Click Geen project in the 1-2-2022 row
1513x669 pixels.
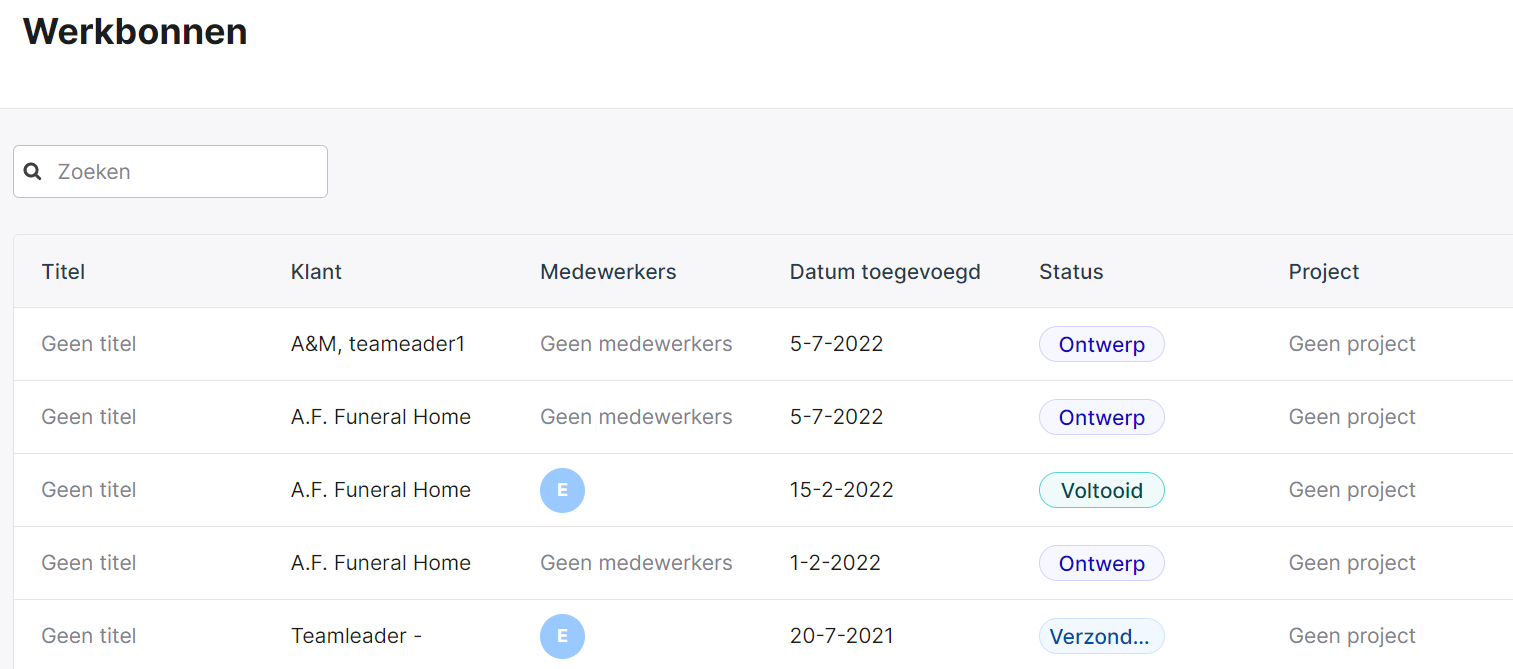pos(1352,563)
